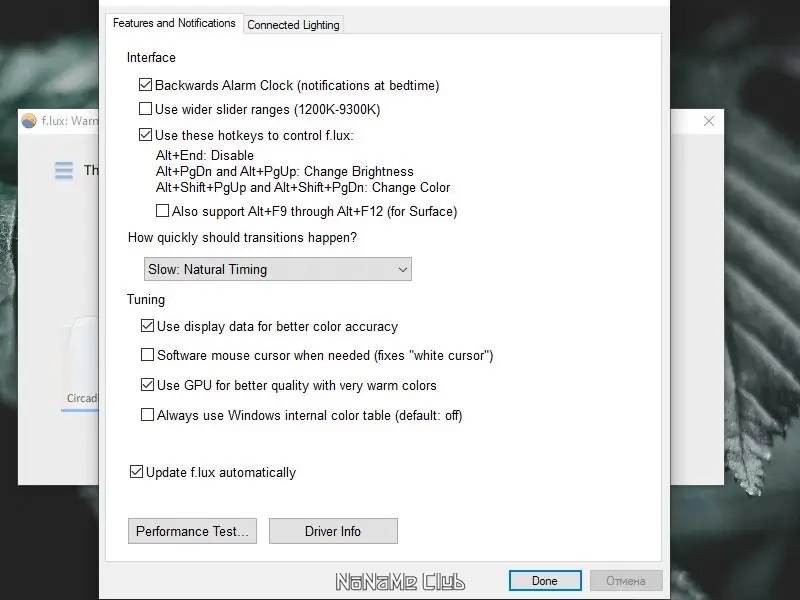Click the Change Color hotkey line
Image resolution: width=800 pixels, height=600 pixels.
(x=303, y=188)
